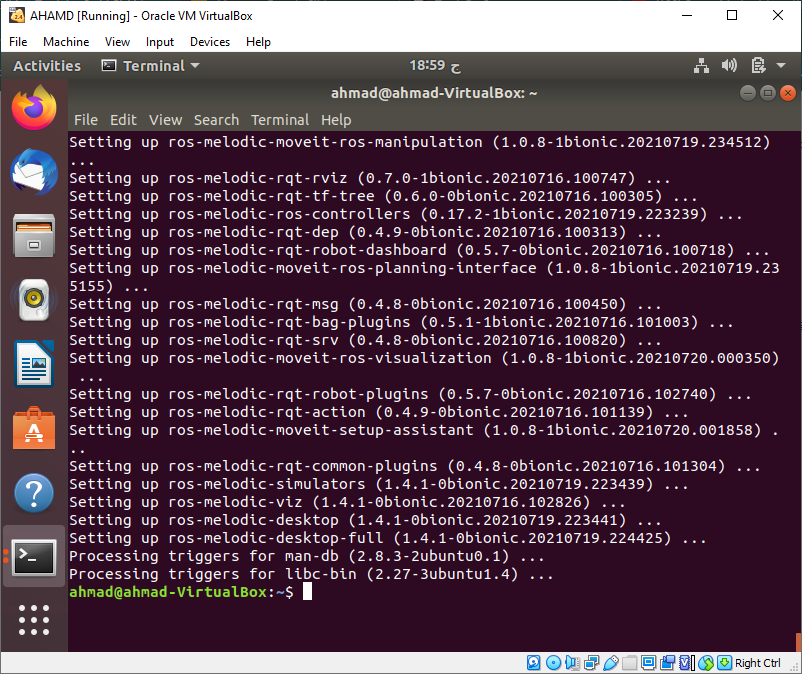The width and height of the screenshot is (802, 674).
Task: Open the network status icon in top bar
Action: 701,65
